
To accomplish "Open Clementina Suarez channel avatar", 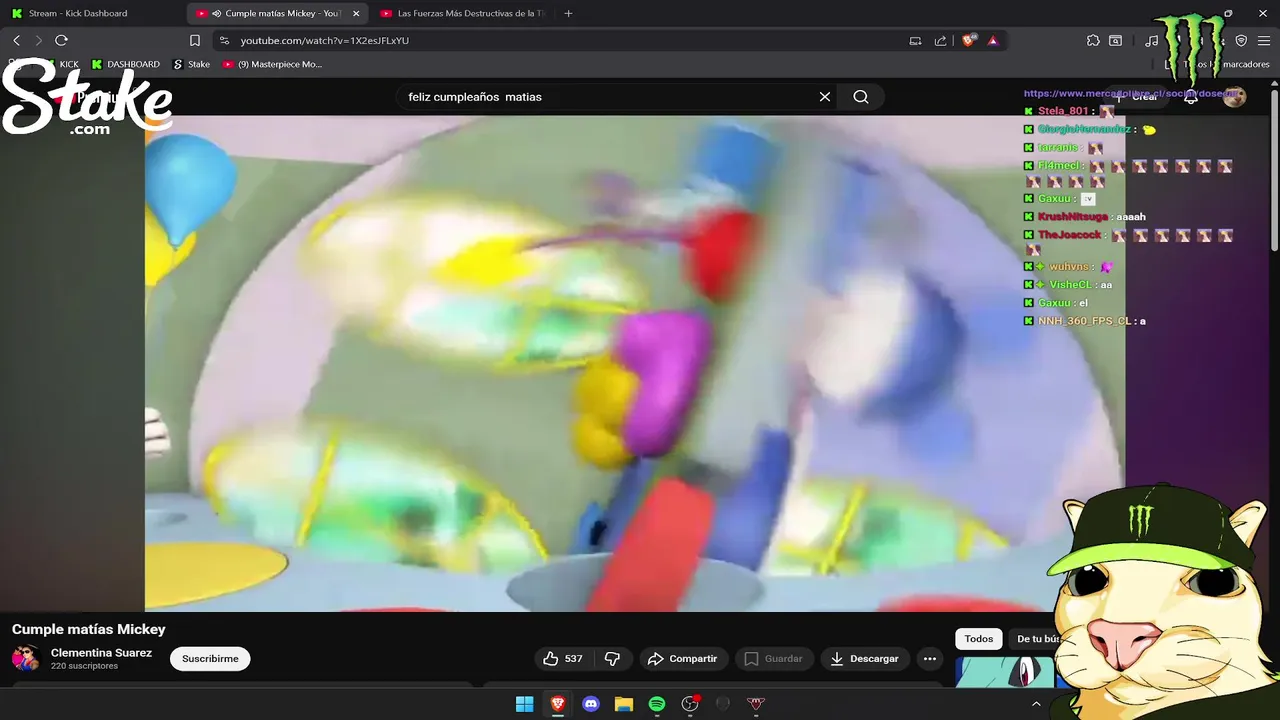I will click(25, 658).
